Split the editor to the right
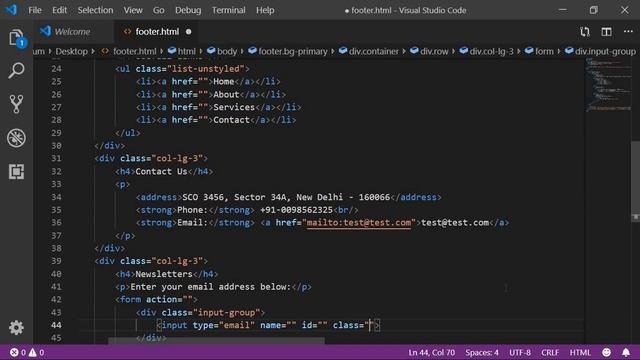Image resolution: width=640 pixels, height=360 pixels. tap(606, 31)
